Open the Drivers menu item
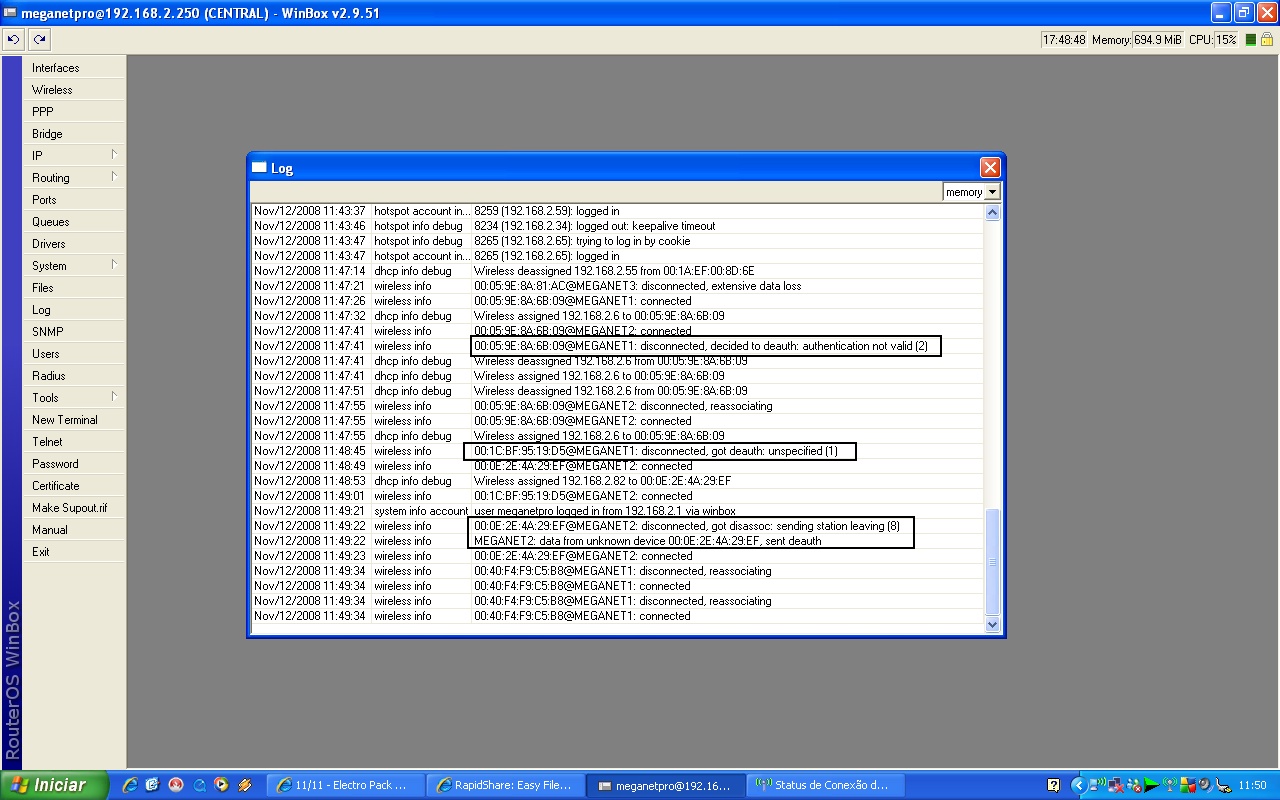The height and width of the screenshot is (800, 1280). [x=75, y=243]
